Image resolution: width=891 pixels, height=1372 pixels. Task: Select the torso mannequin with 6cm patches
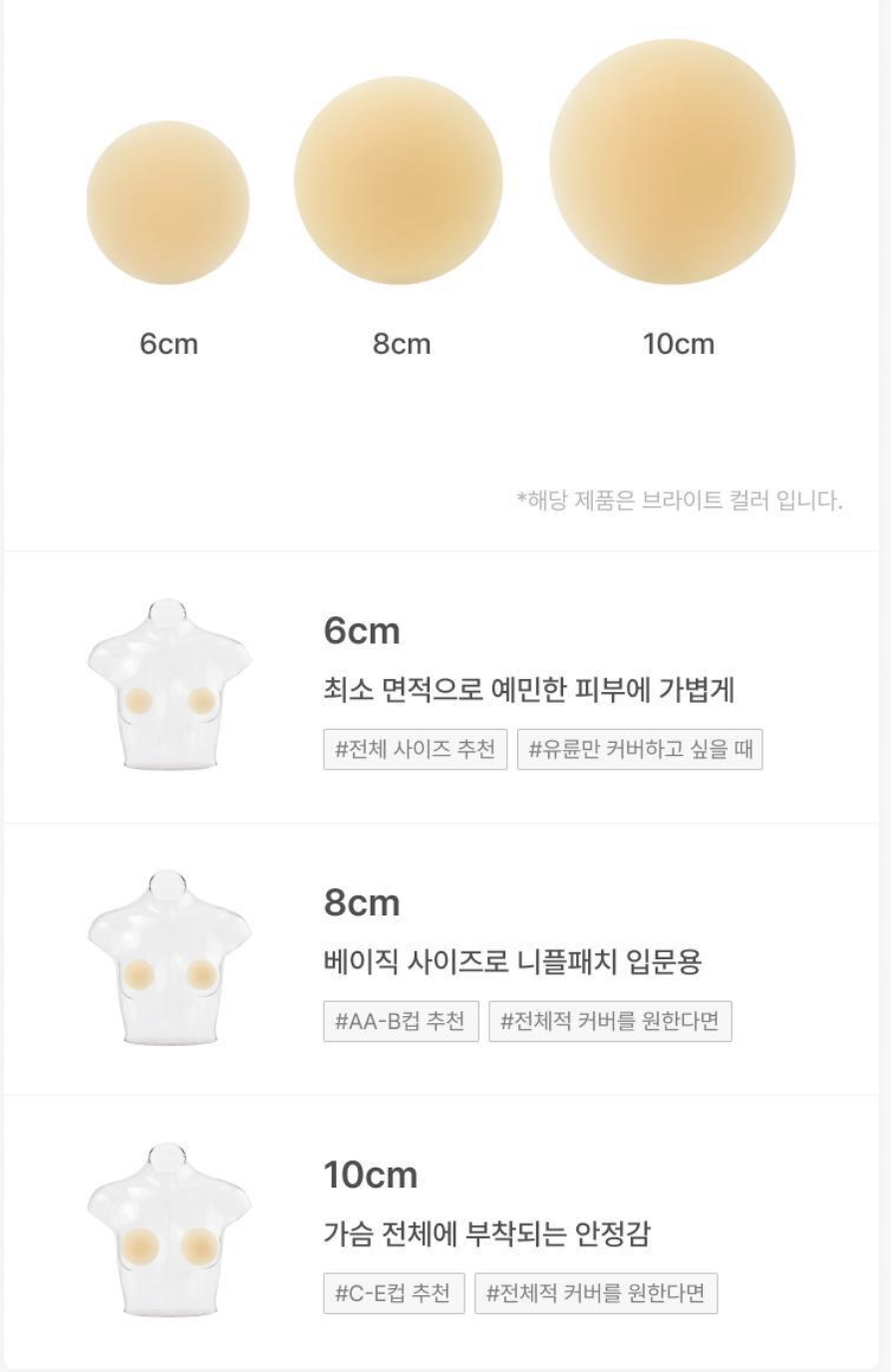[x=169, y=684]
